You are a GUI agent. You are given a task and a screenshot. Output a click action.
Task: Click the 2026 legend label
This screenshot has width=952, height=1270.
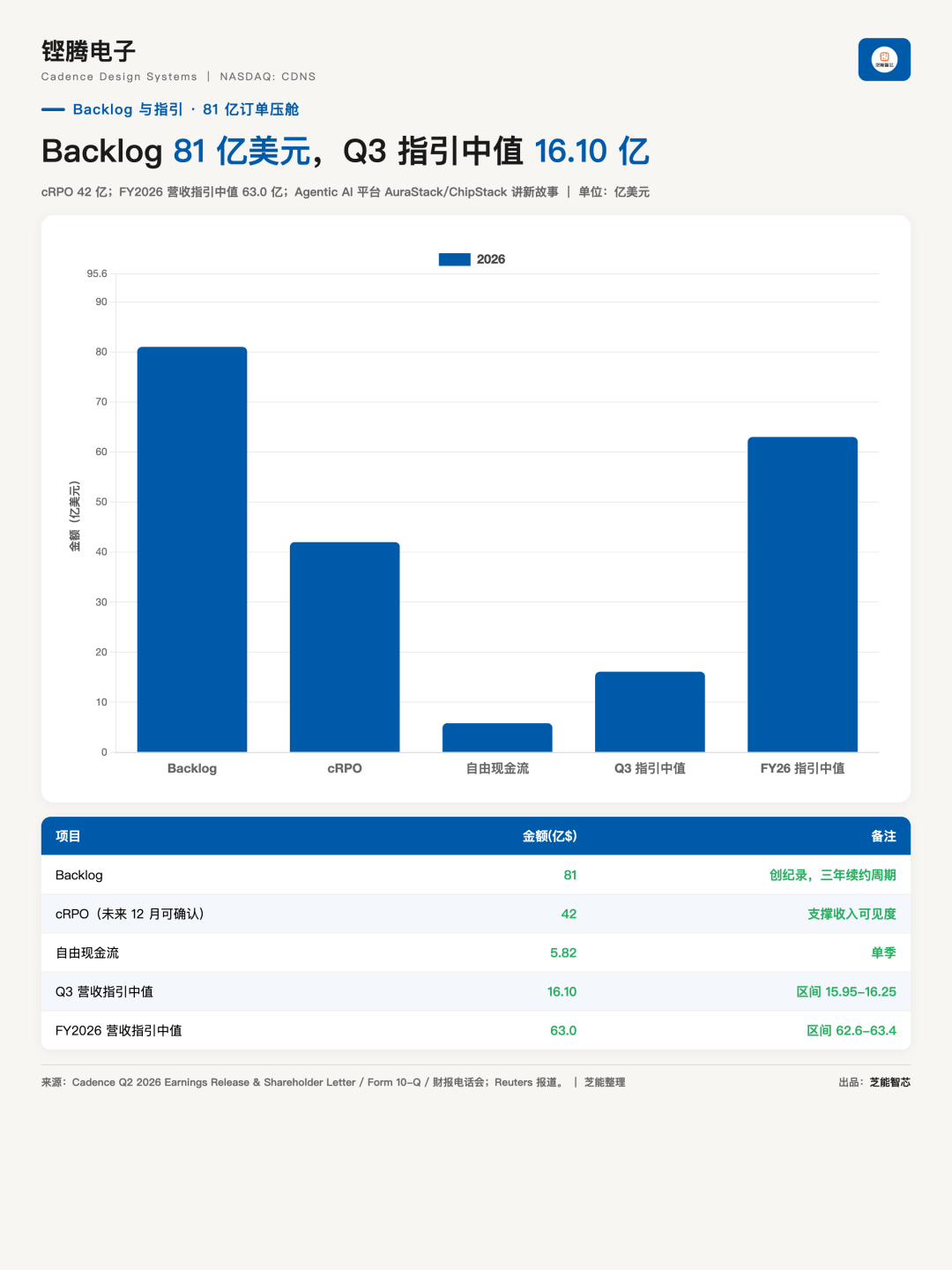491,259
